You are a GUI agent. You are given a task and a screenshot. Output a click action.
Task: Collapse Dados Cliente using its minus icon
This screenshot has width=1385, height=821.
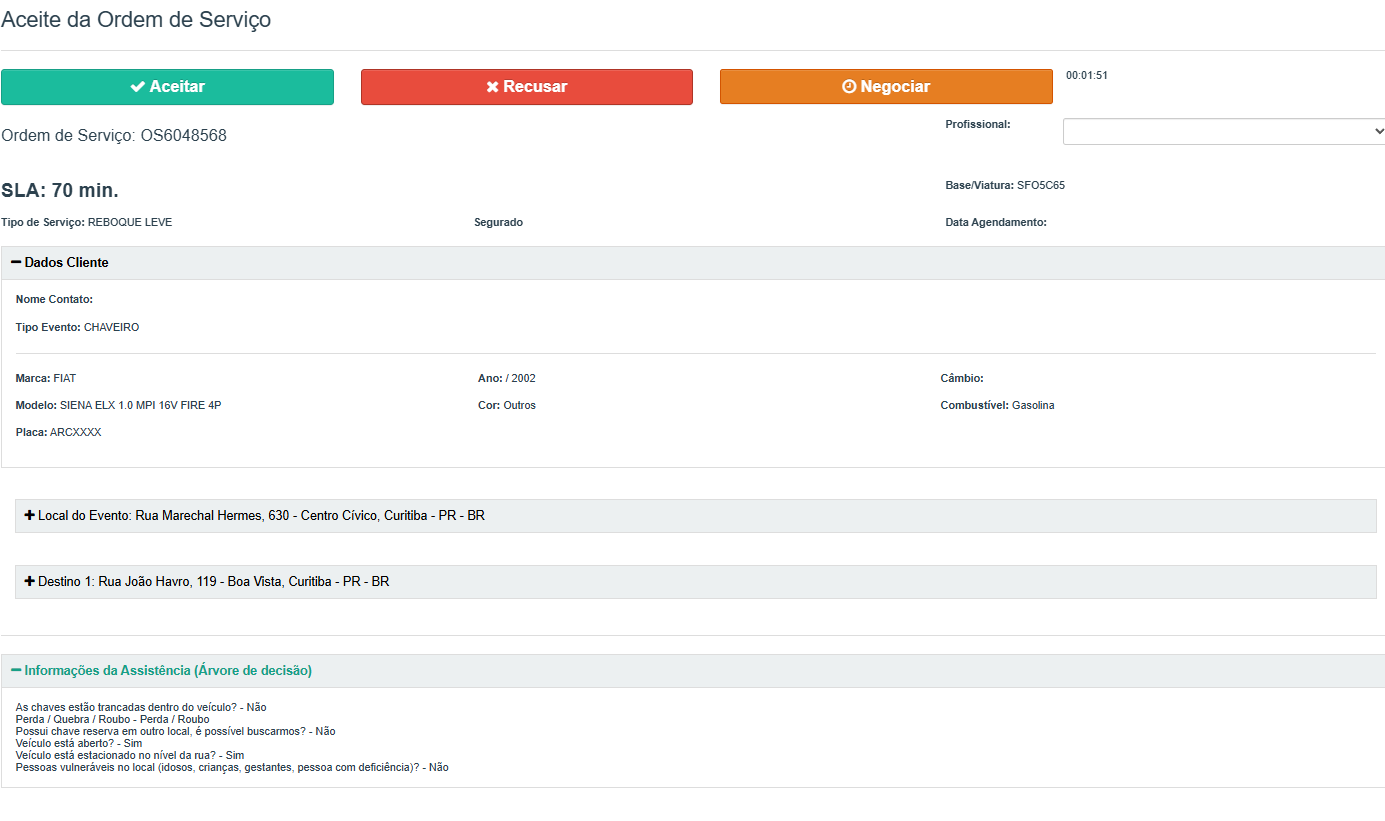point(16,263)
